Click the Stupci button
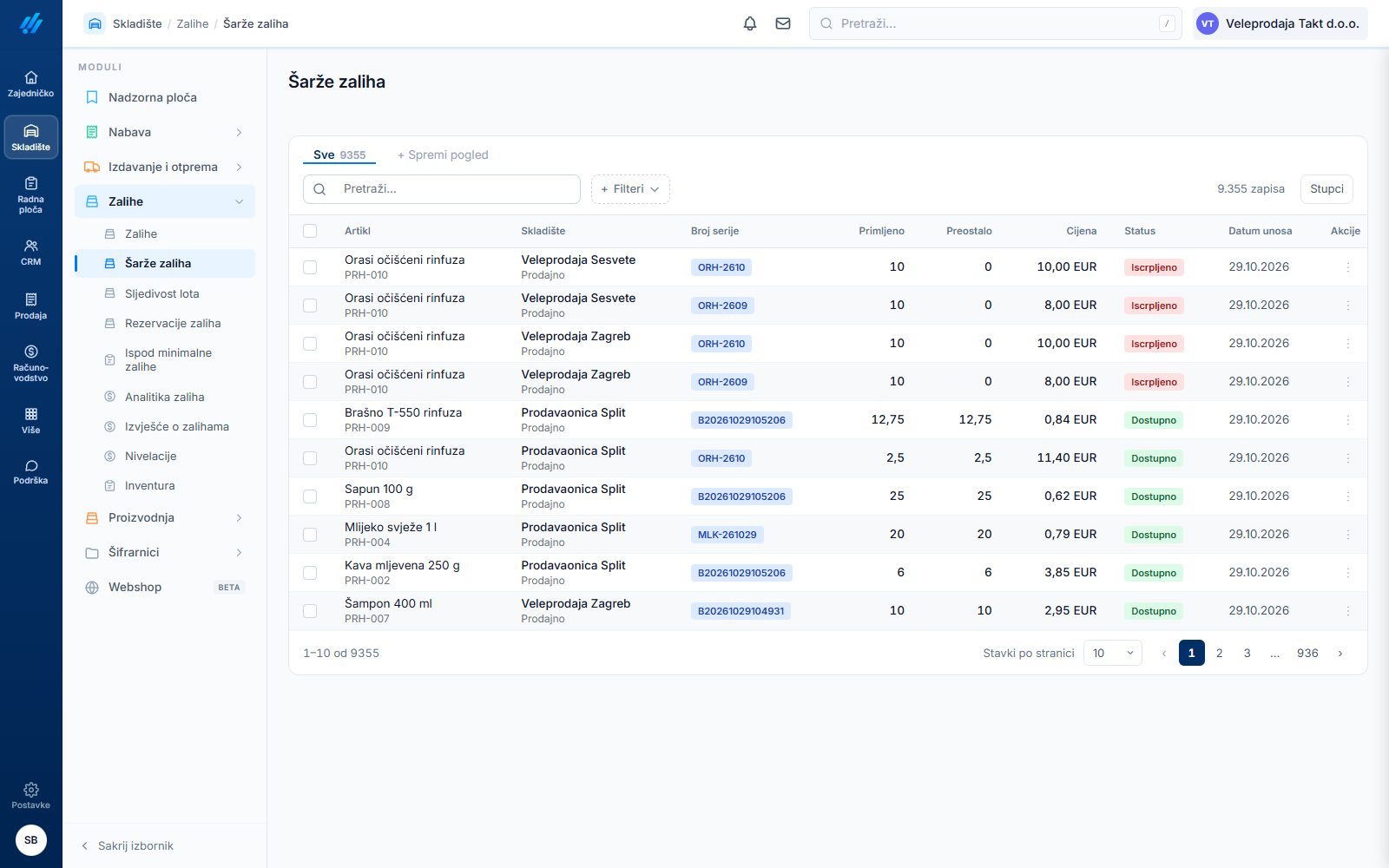The height and width of the screenshot is (868, 1389). pyautogui.click(x=1326, y=189)
